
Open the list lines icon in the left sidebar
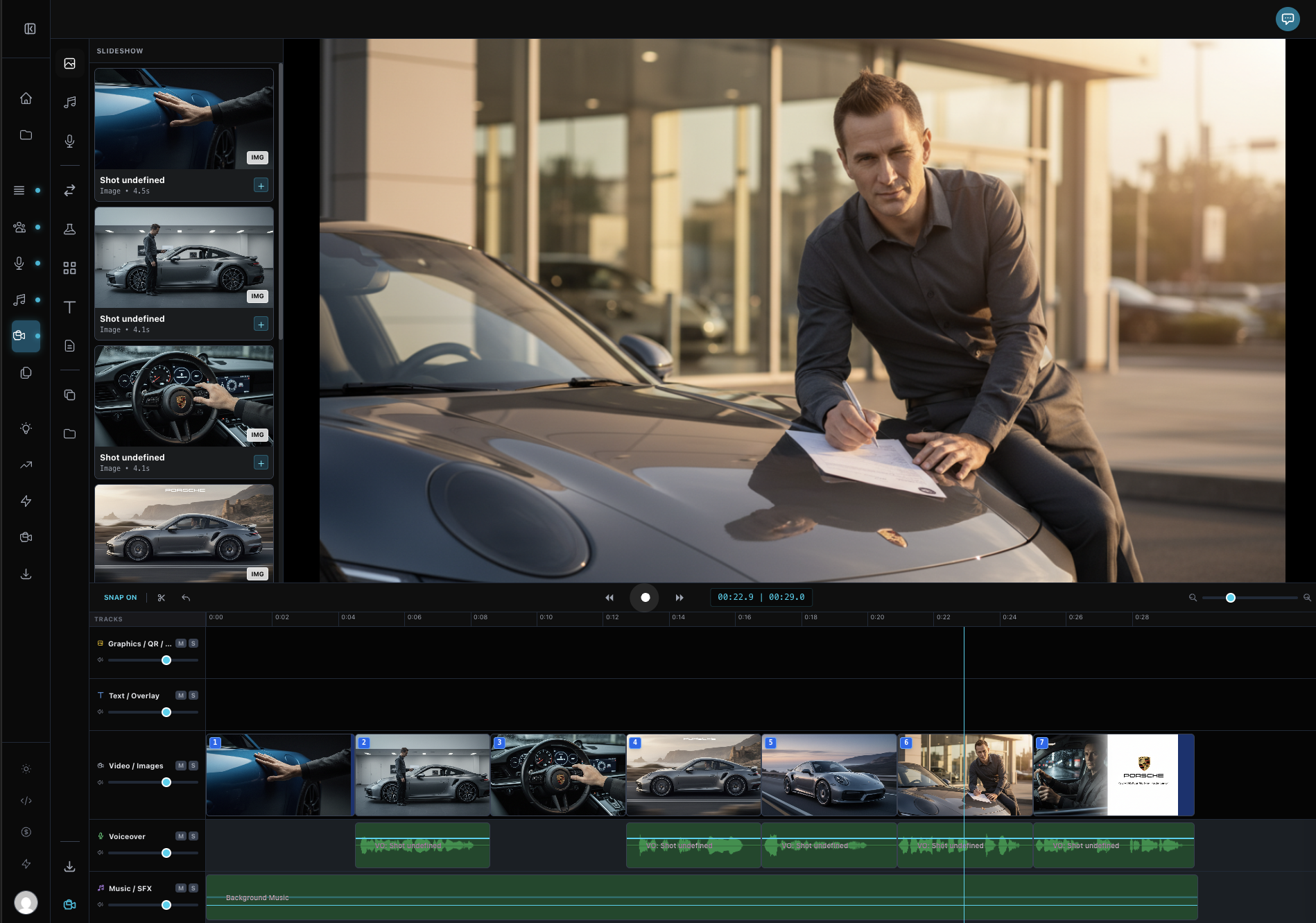(x=19, y=190)
